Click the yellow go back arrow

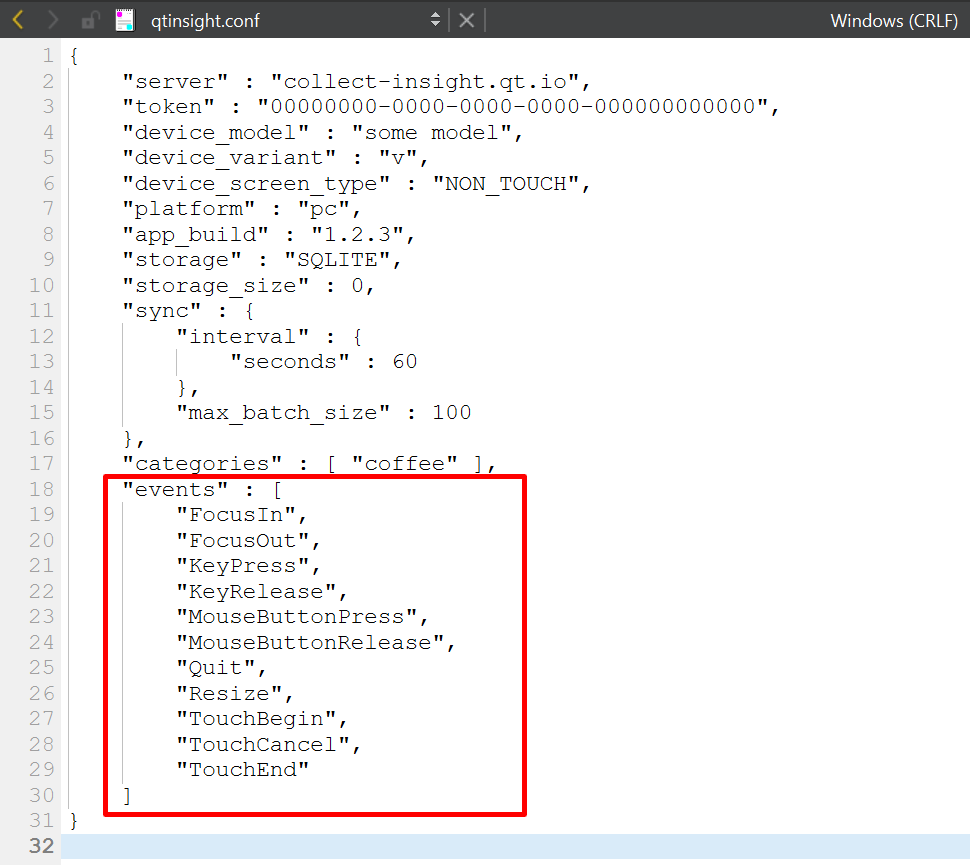click(x=18, y=19)
